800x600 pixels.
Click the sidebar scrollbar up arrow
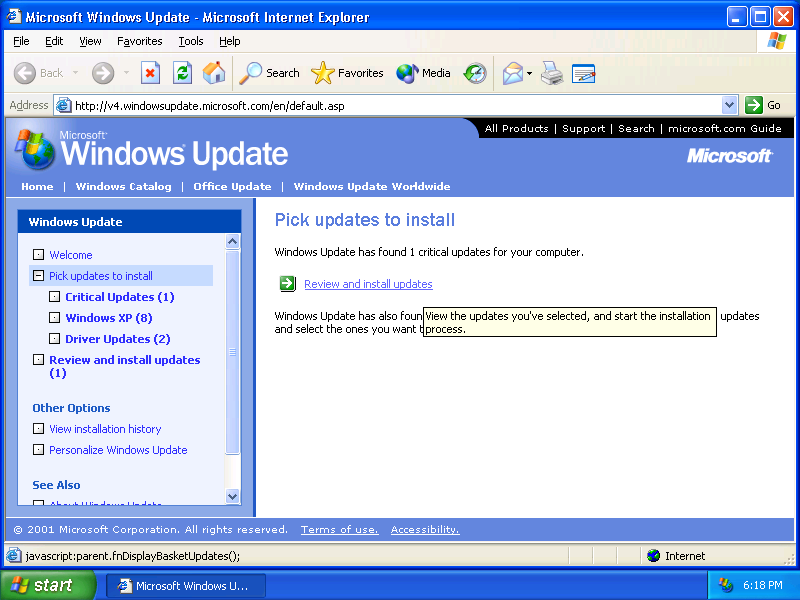click(x=233, y=241)
